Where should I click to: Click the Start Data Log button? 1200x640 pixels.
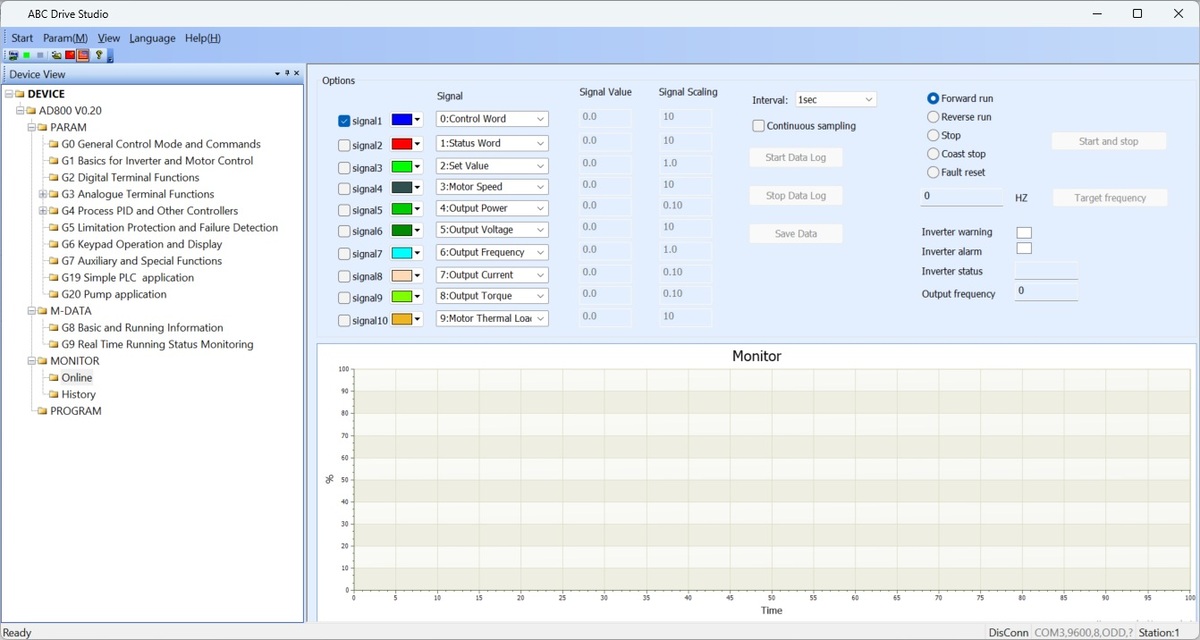tap(795, 157)
